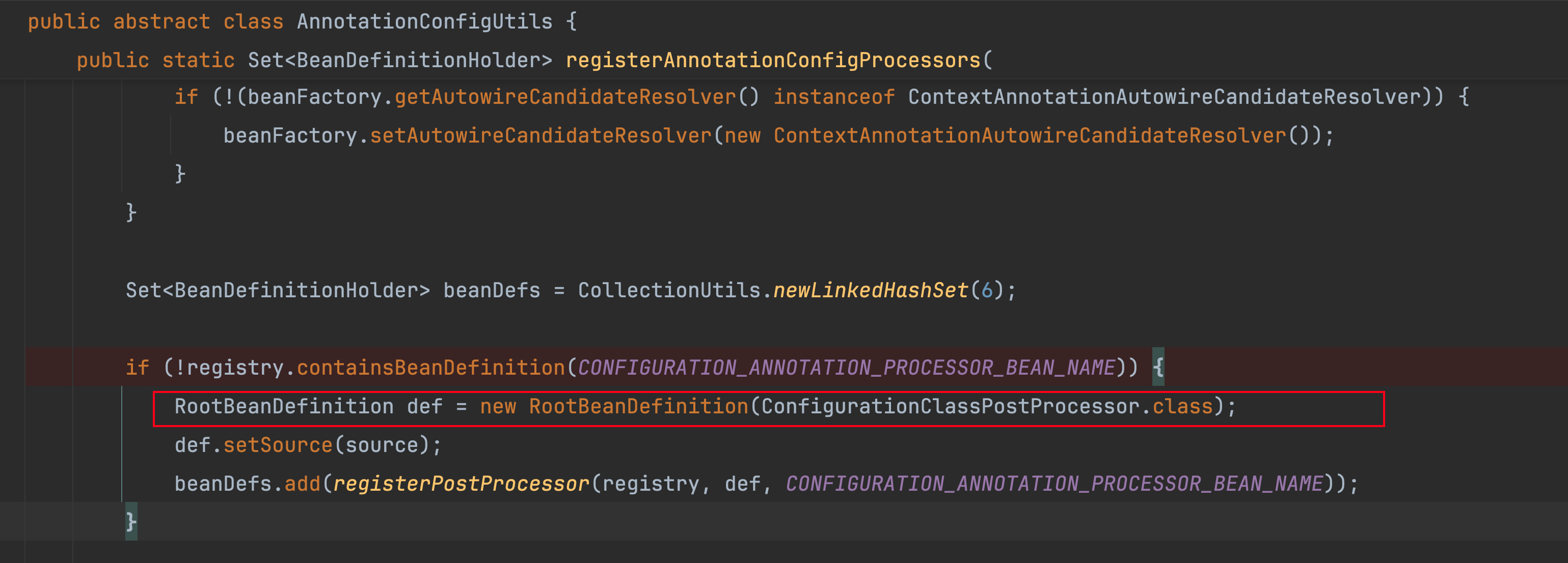This screenshot has width=1568, height=563.
Task: Click the containsBeanDefinition method call
Action: (430, 368)
